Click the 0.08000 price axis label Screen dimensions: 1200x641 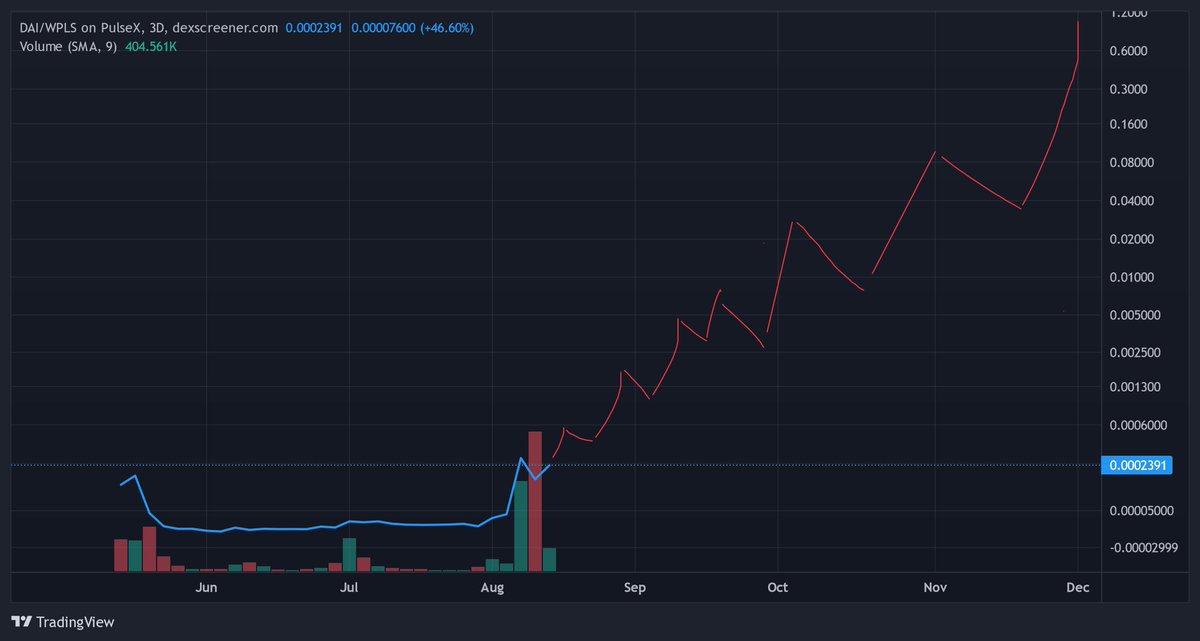click(x=1130, y=163)
